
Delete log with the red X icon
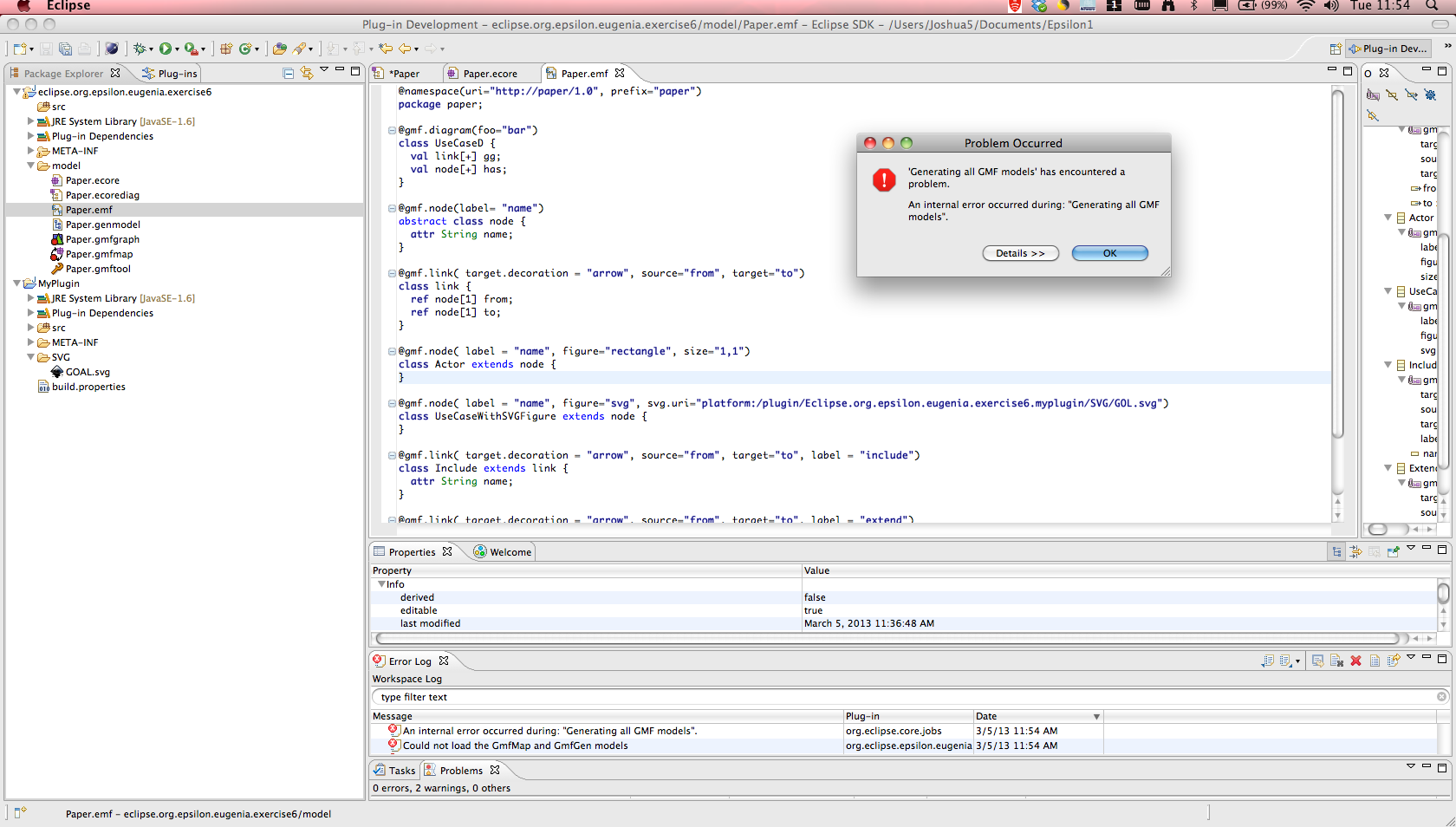coord(1355,661)
